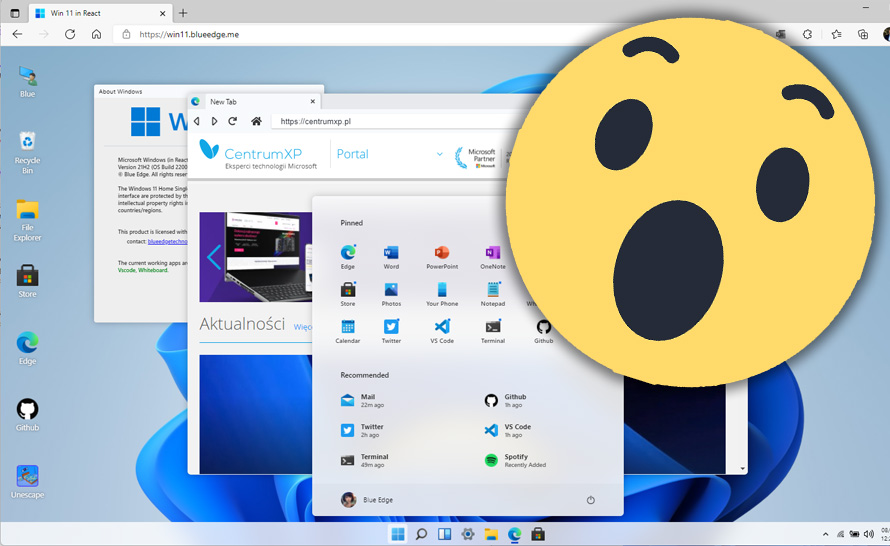Launch OneNote from pinned apps
Screen dimensions: 890x546
tap(493, 257)
